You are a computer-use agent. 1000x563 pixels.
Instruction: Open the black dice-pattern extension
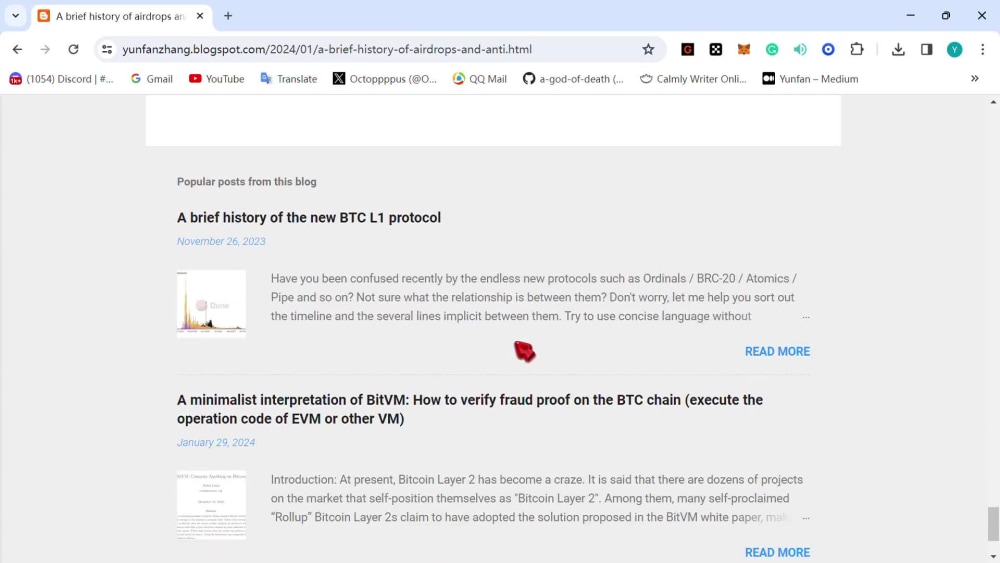pos(716,49)
